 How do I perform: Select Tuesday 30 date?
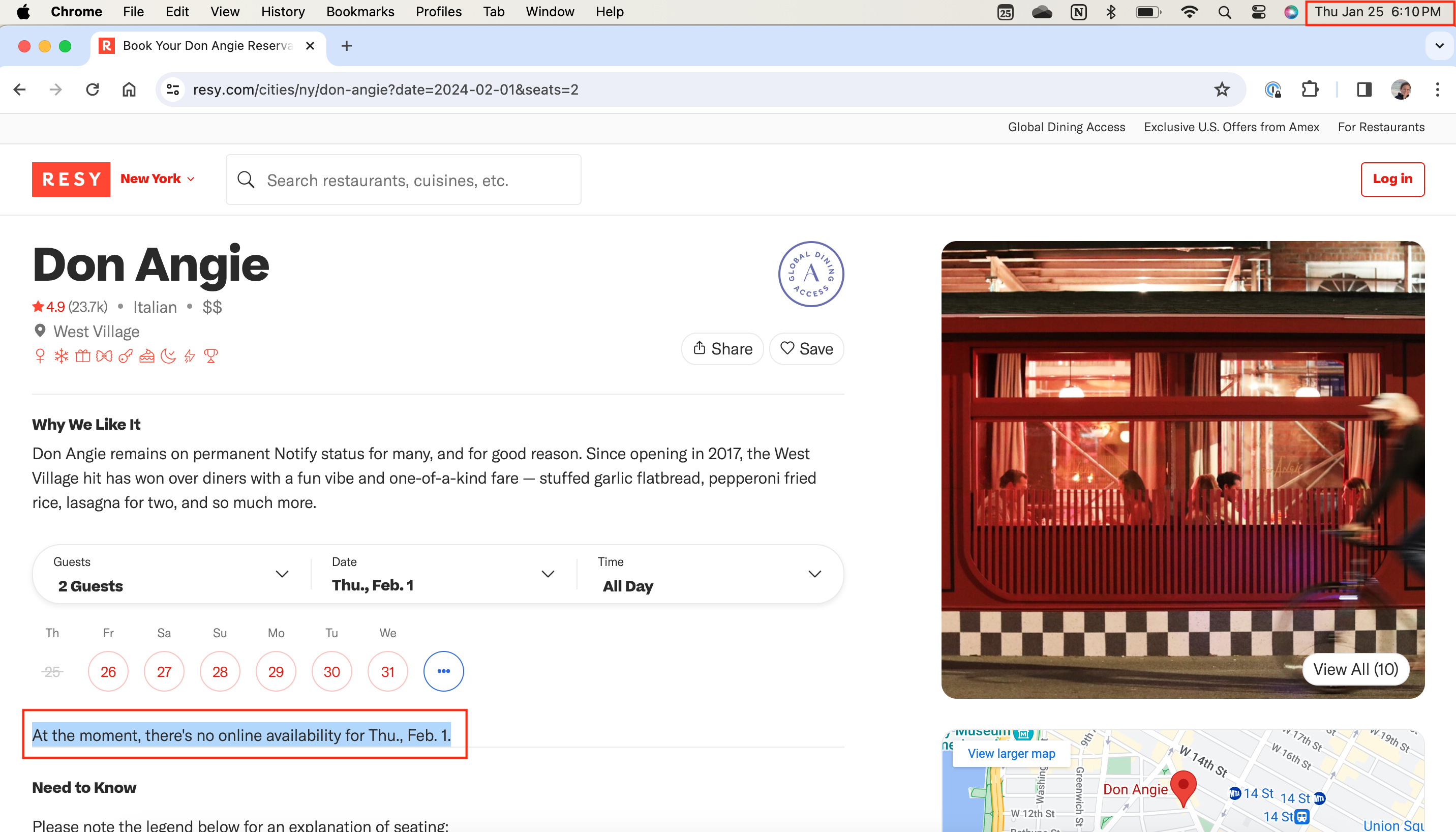[x=332, y=671]
